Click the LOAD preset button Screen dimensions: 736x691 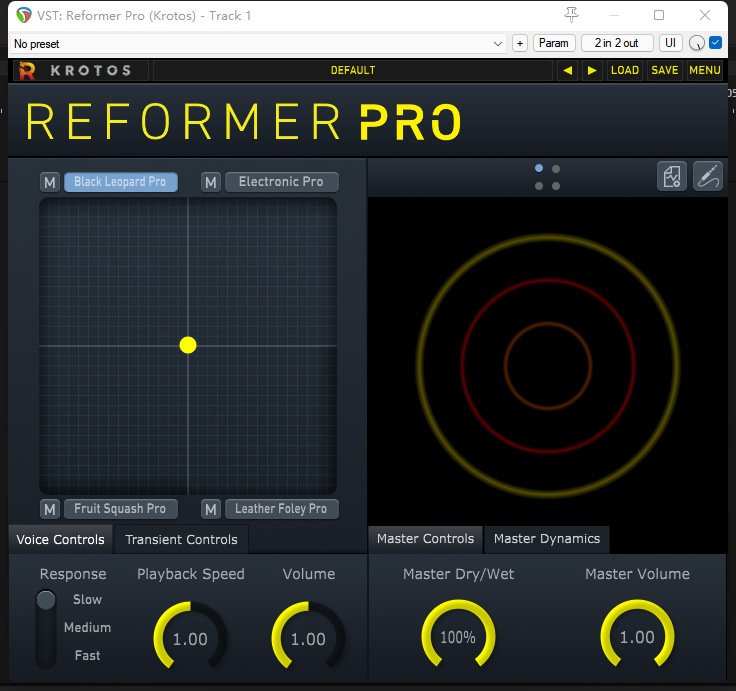tap(625, 70)
